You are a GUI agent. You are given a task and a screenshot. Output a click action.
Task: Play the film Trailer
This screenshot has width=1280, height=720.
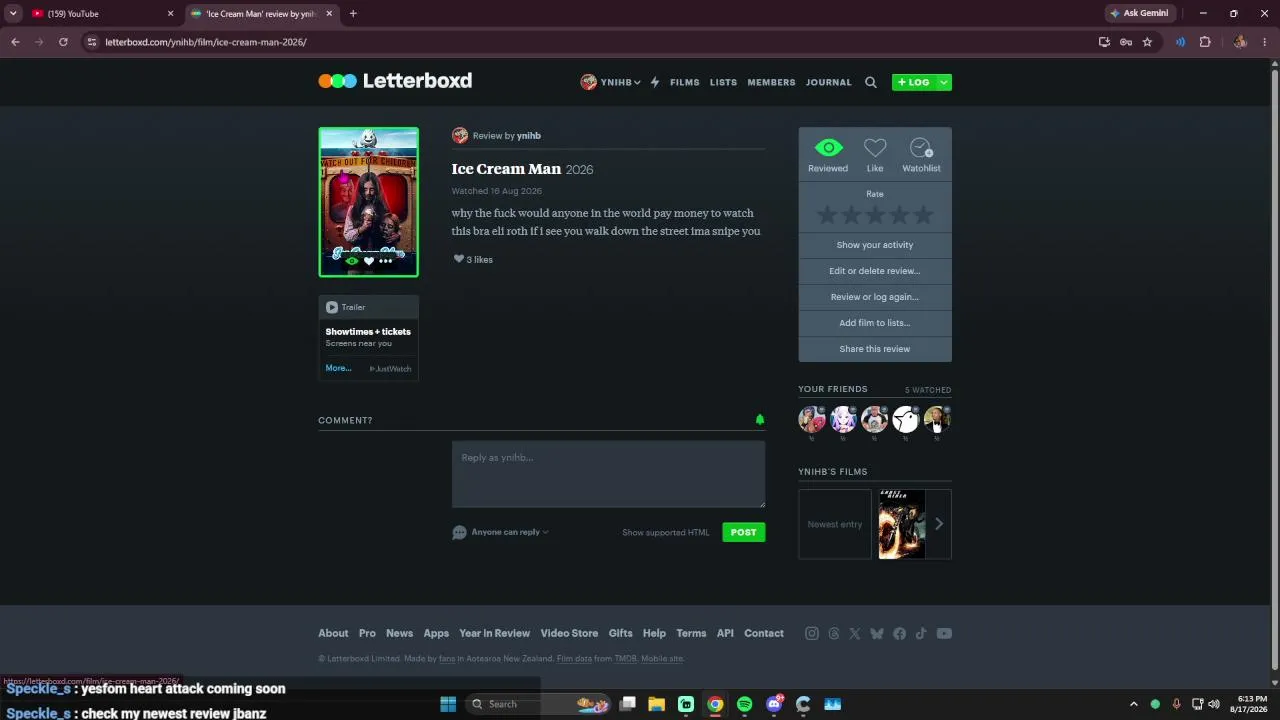tap(346, 307)
